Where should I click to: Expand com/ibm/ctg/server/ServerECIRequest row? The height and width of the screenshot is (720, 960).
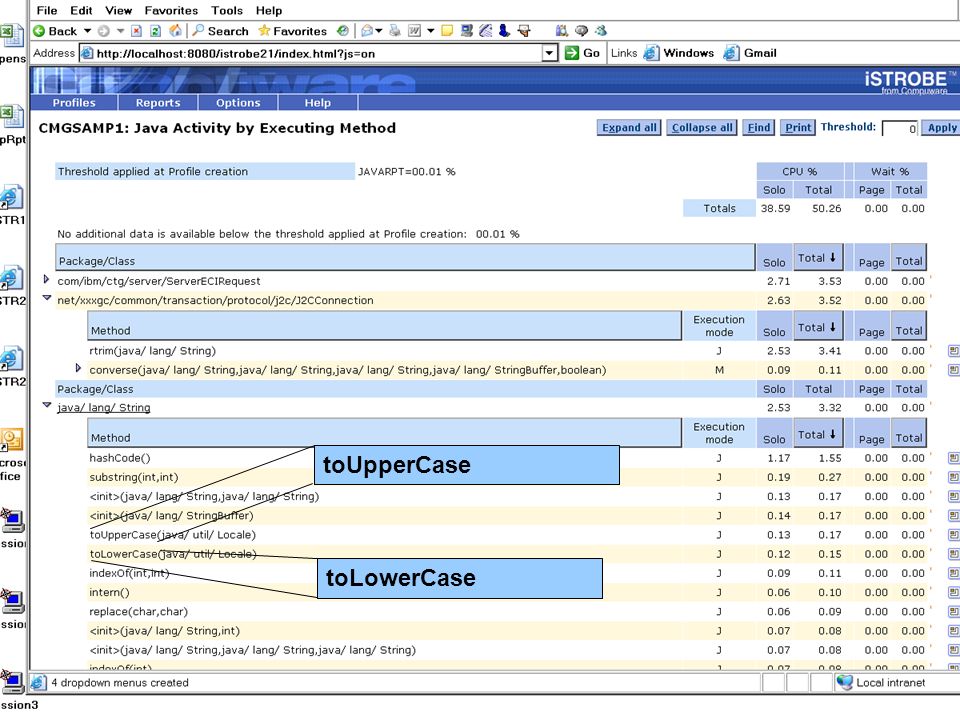coord(46,280)
